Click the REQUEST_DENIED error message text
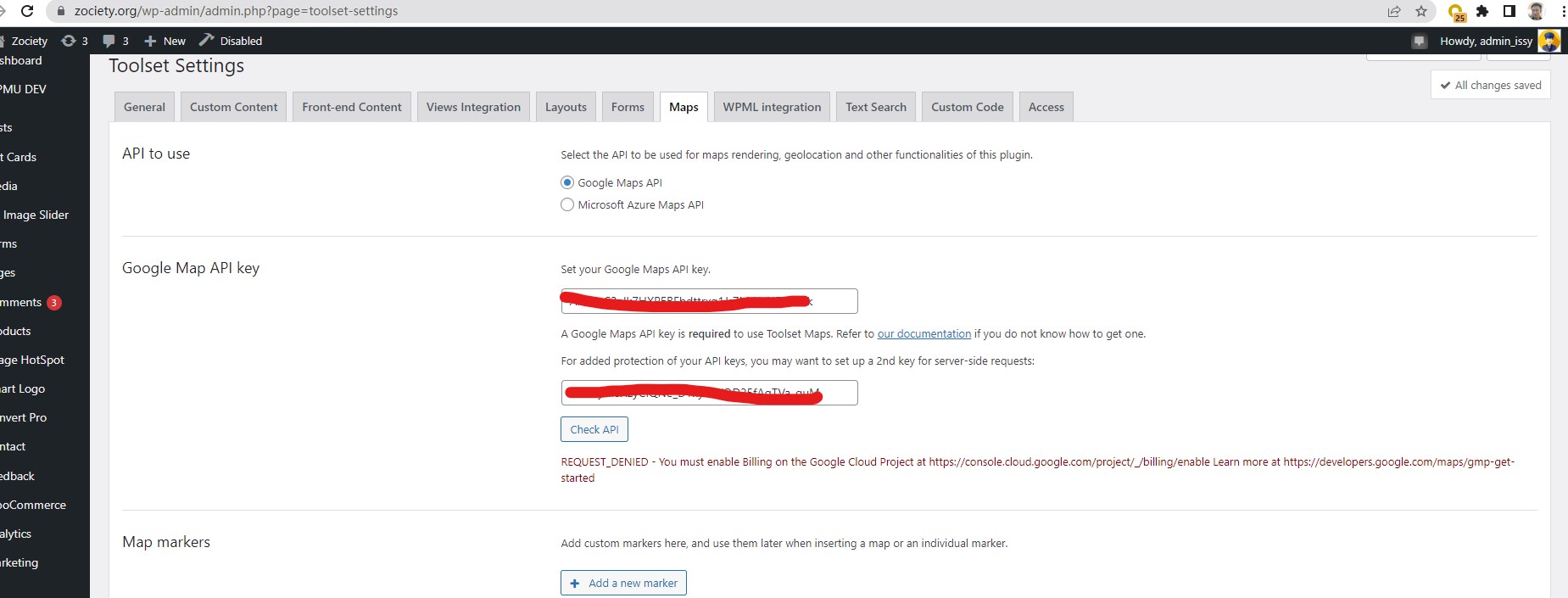The image size is (1568, 598). pyautogui.click(x=1037, y=470)
